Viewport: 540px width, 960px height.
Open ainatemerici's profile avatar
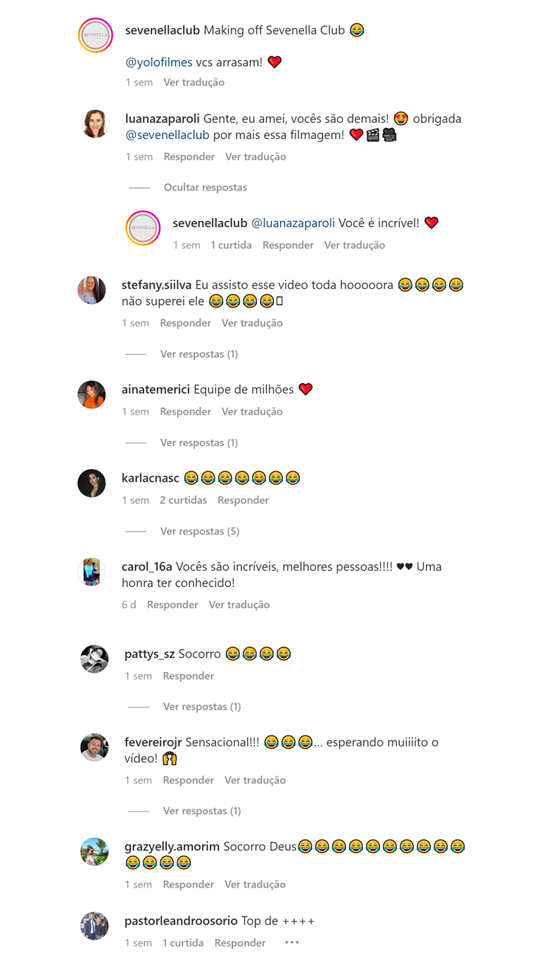tap(91, 394)
